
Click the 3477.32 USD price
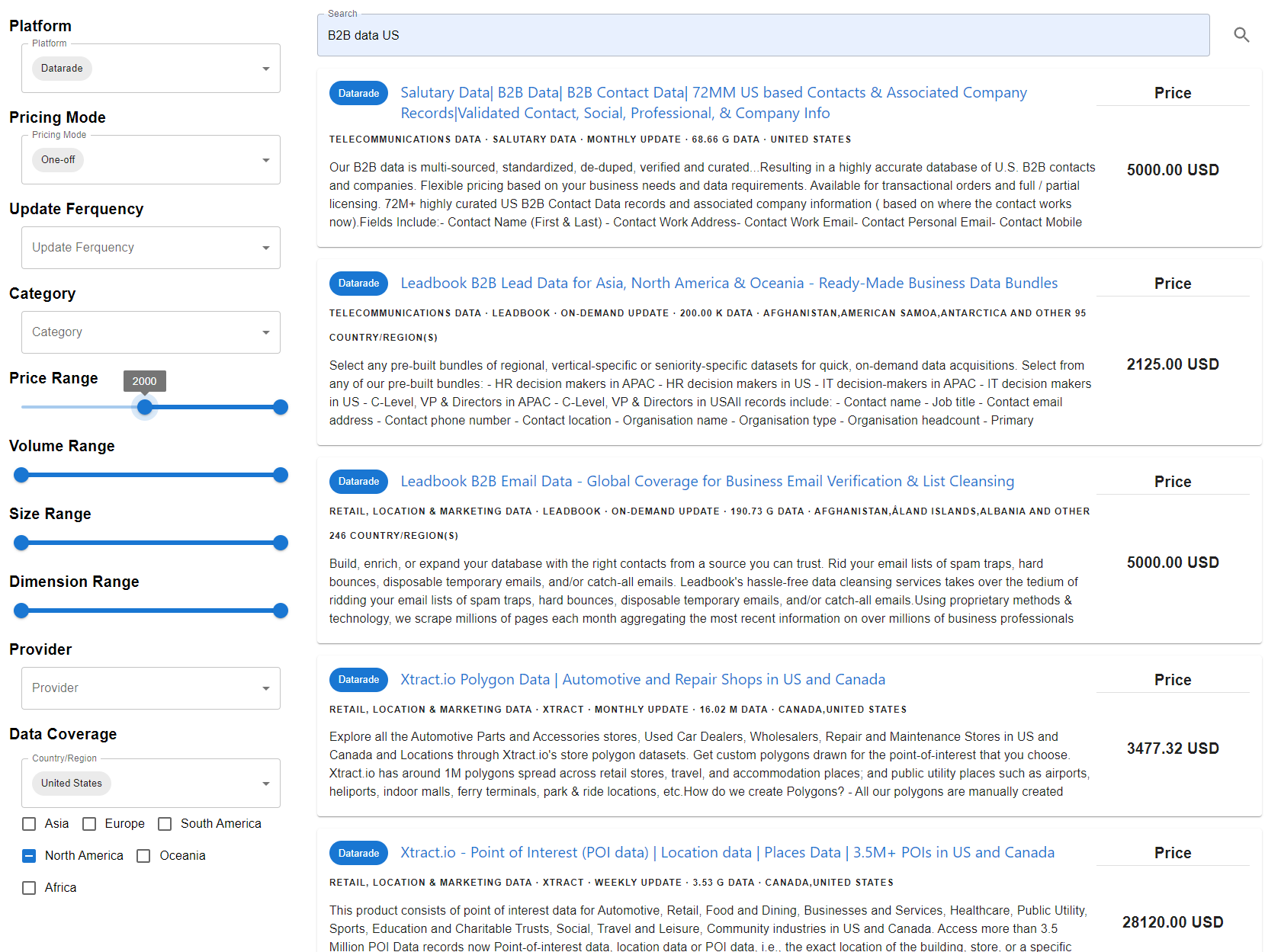pyautogui.click(x=1173, y=748)
